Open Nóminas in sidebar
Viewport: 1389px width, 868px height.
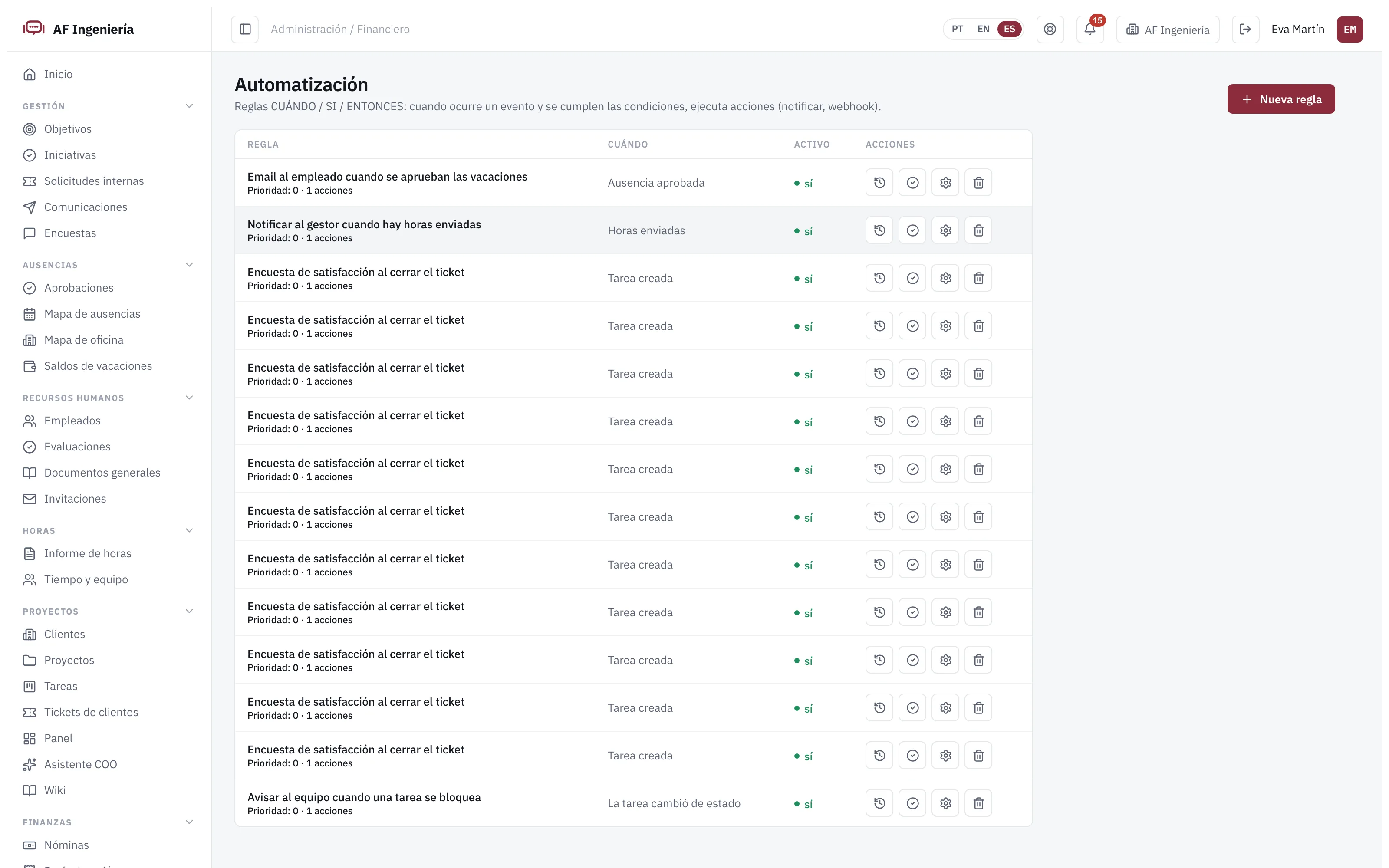(66, 845)
